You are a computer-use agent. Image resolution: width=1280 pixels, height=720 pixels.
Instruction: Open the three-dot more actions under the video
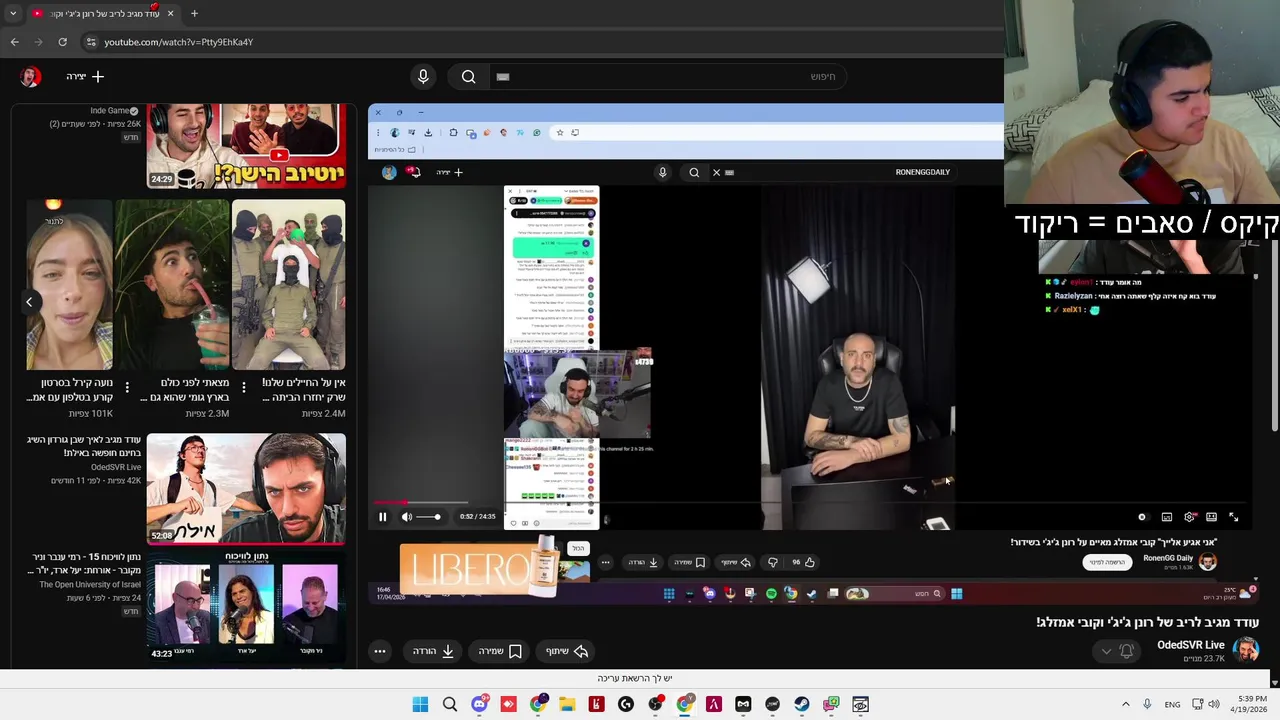380,651
